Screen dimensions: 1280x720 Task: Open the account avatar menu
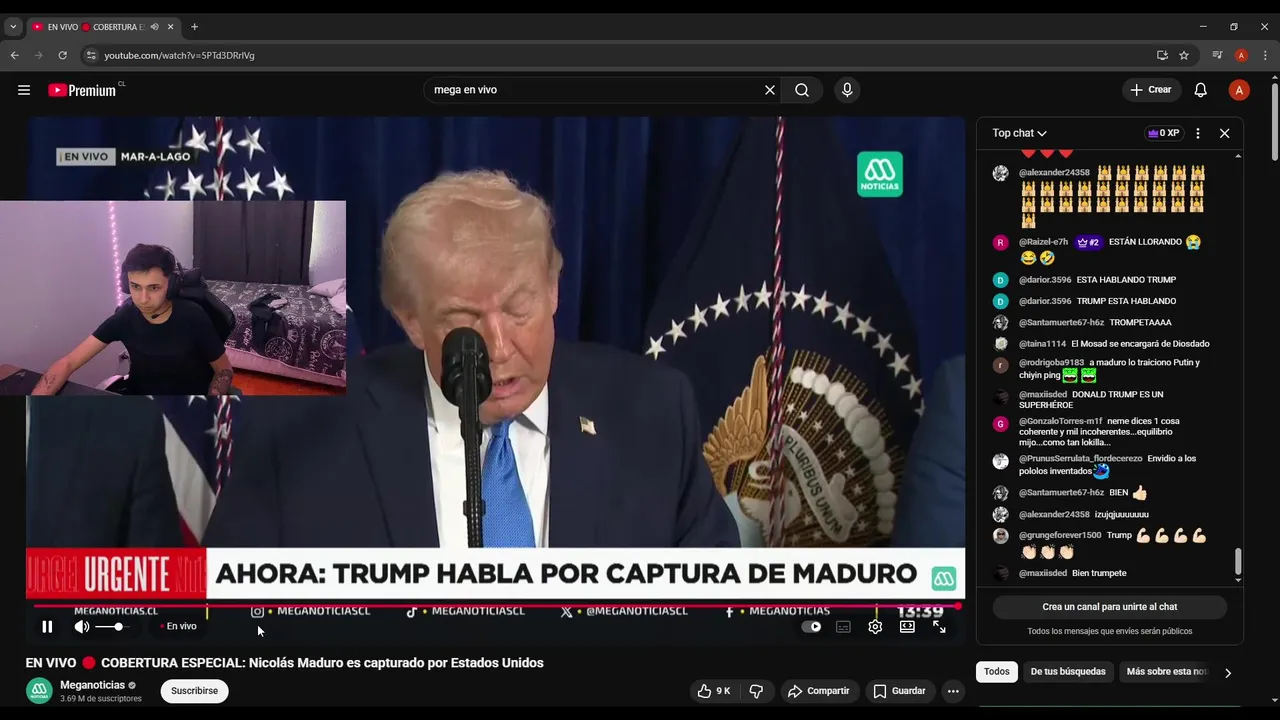(x=1239, y=90)
